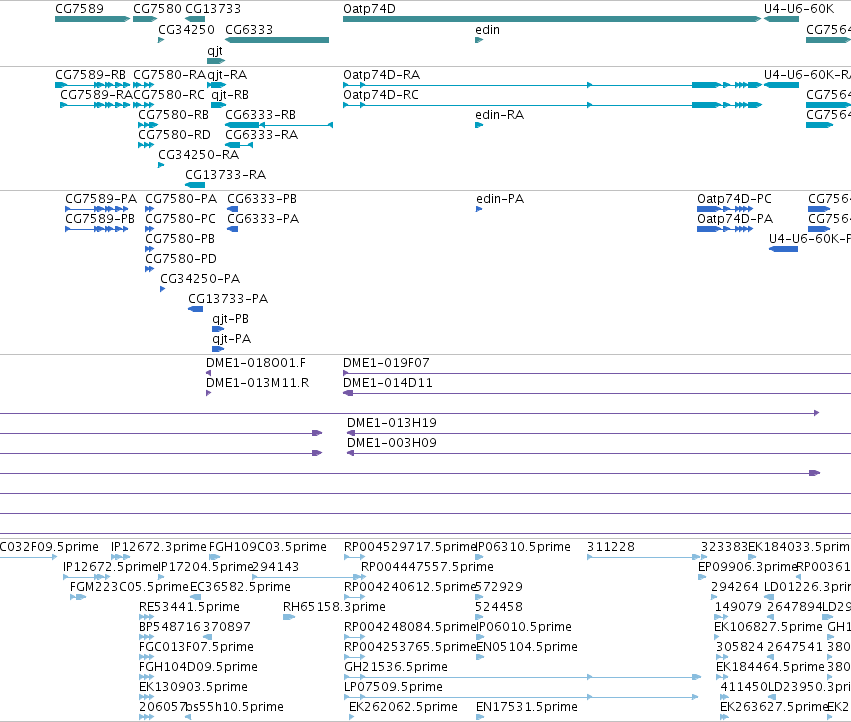The width and height of the screenshot is (851, 722).
Task: Click the DME1-013H19 BAC label
Action: (391, 423)
